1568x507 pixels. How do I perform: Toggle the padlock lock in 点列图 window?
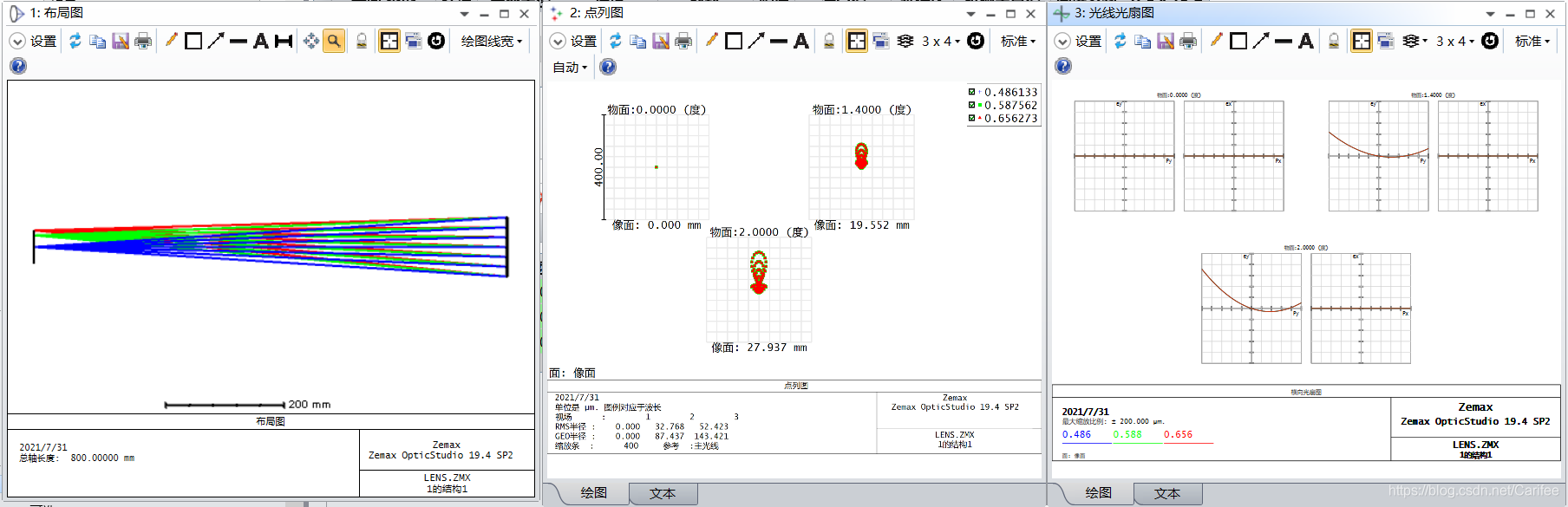click(829, 41)
